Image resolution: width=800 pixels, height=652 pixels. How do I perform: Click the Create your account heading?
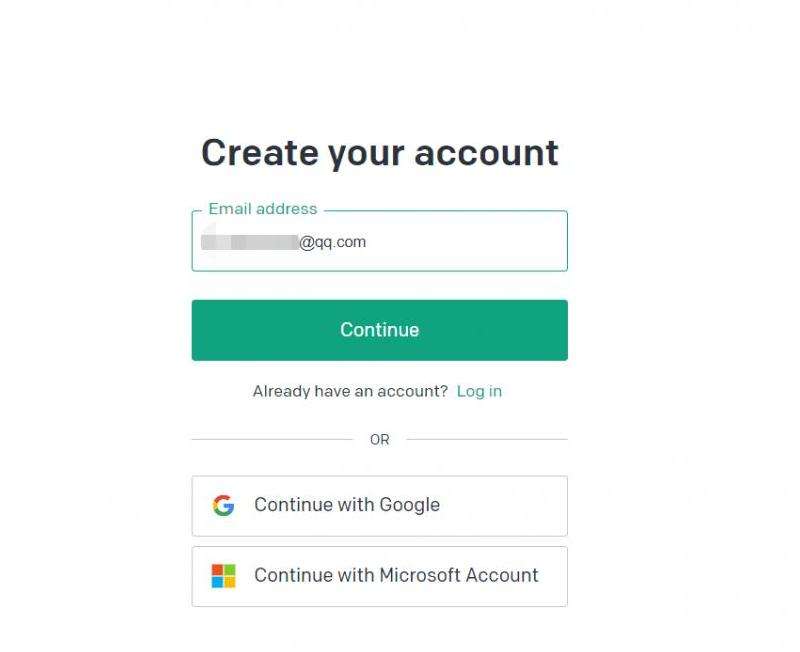pos(380,153)
